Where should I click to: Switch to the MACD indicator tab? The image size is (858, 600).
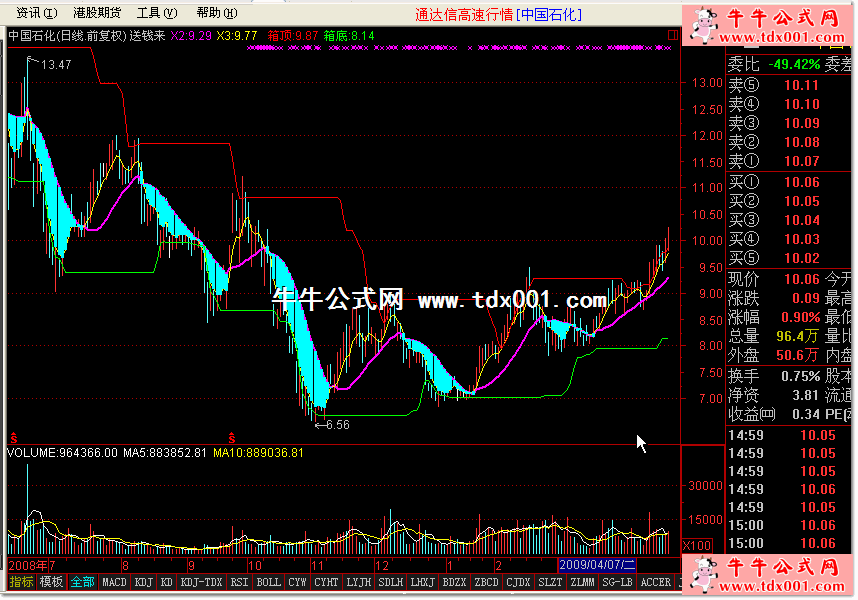(x=114, y=582)
